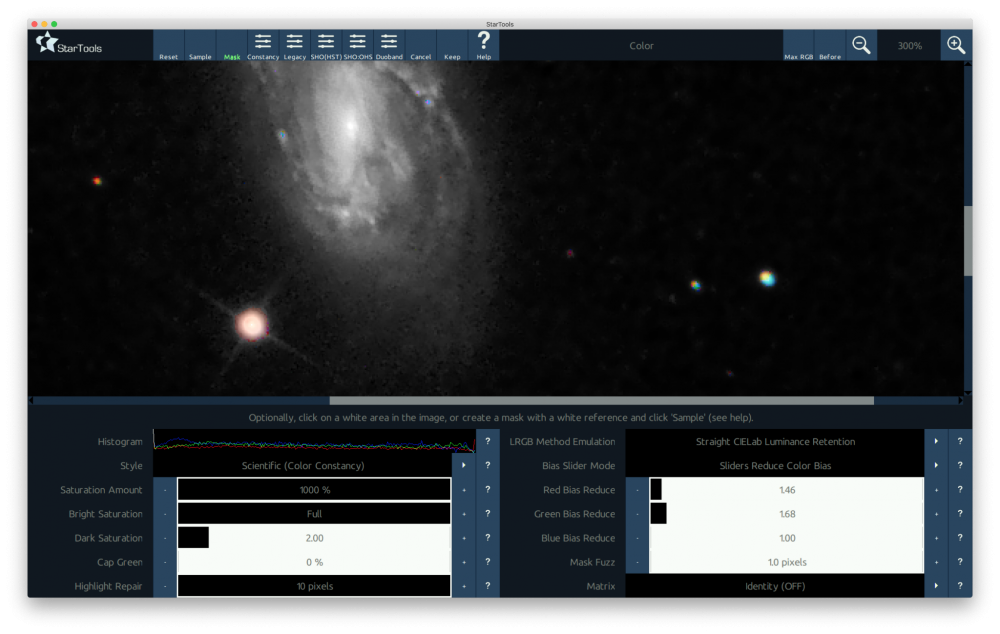Click the horizontal image scrollbar thumb
1000x634 pixels.
[601, 401]
